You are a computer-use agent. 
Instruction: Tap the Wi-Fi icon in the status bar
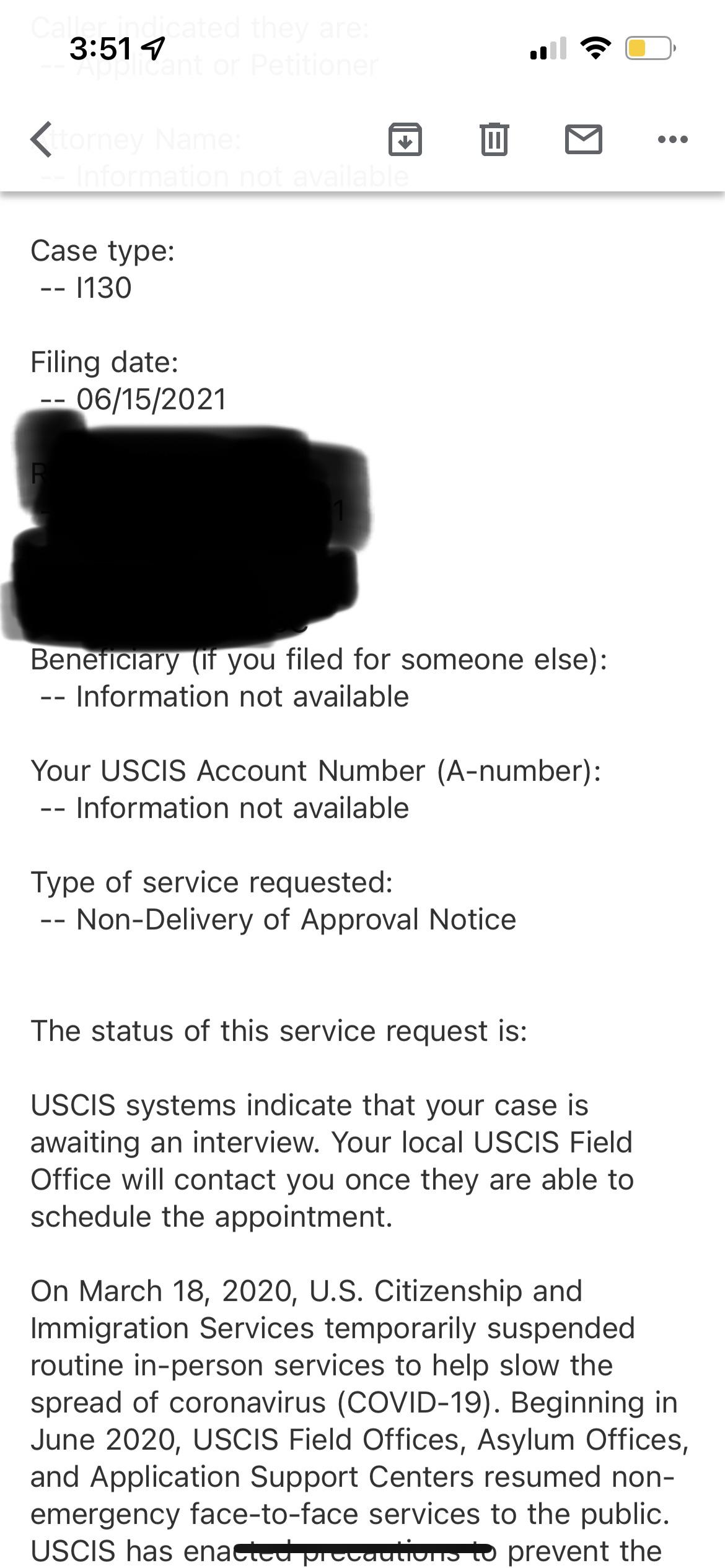tap(596, 48)
